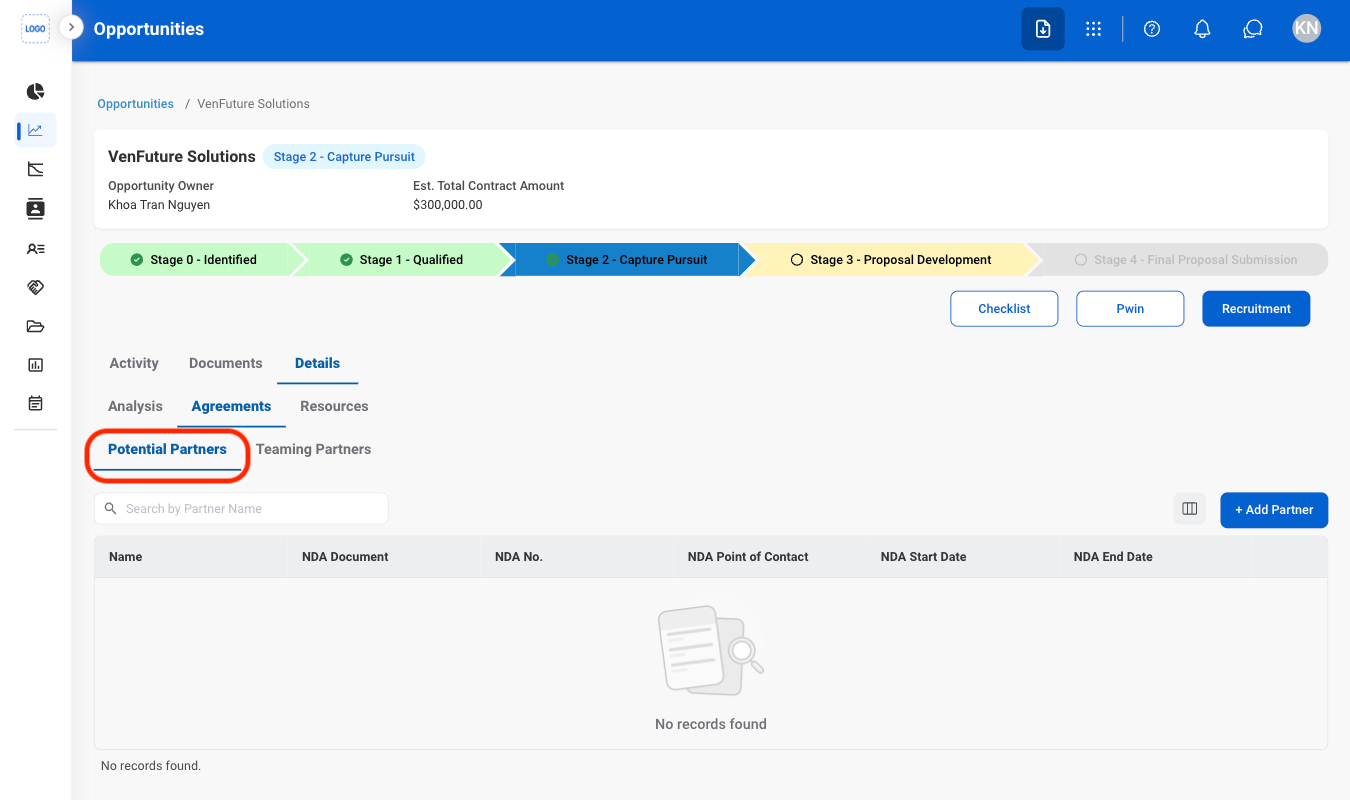This screenshot has height=800, width=1350.
Task: Open the help question mark icon
Action: pos(1152,29)
